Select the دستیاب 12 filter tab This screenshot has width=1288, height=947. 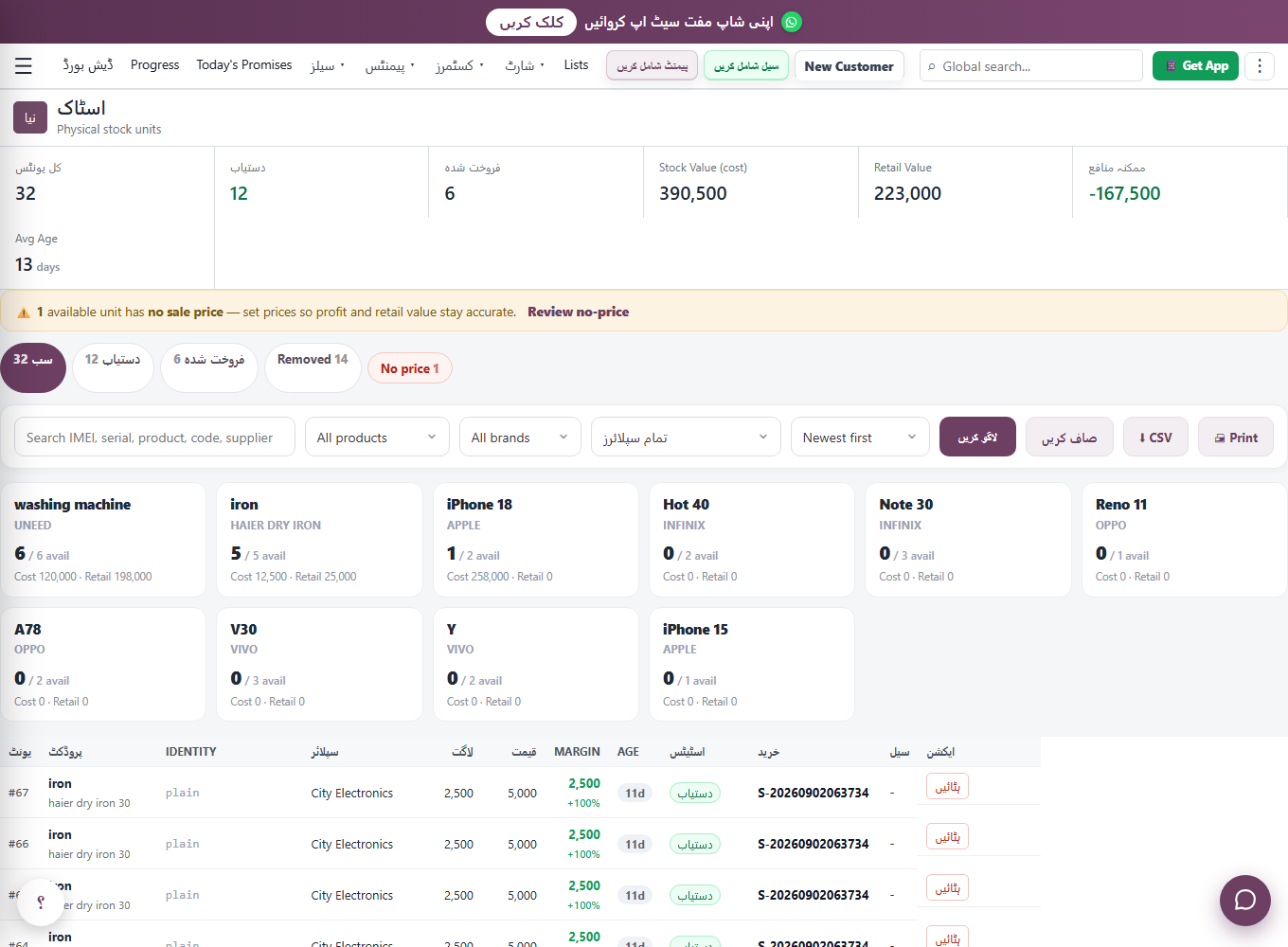coord(113,367)
